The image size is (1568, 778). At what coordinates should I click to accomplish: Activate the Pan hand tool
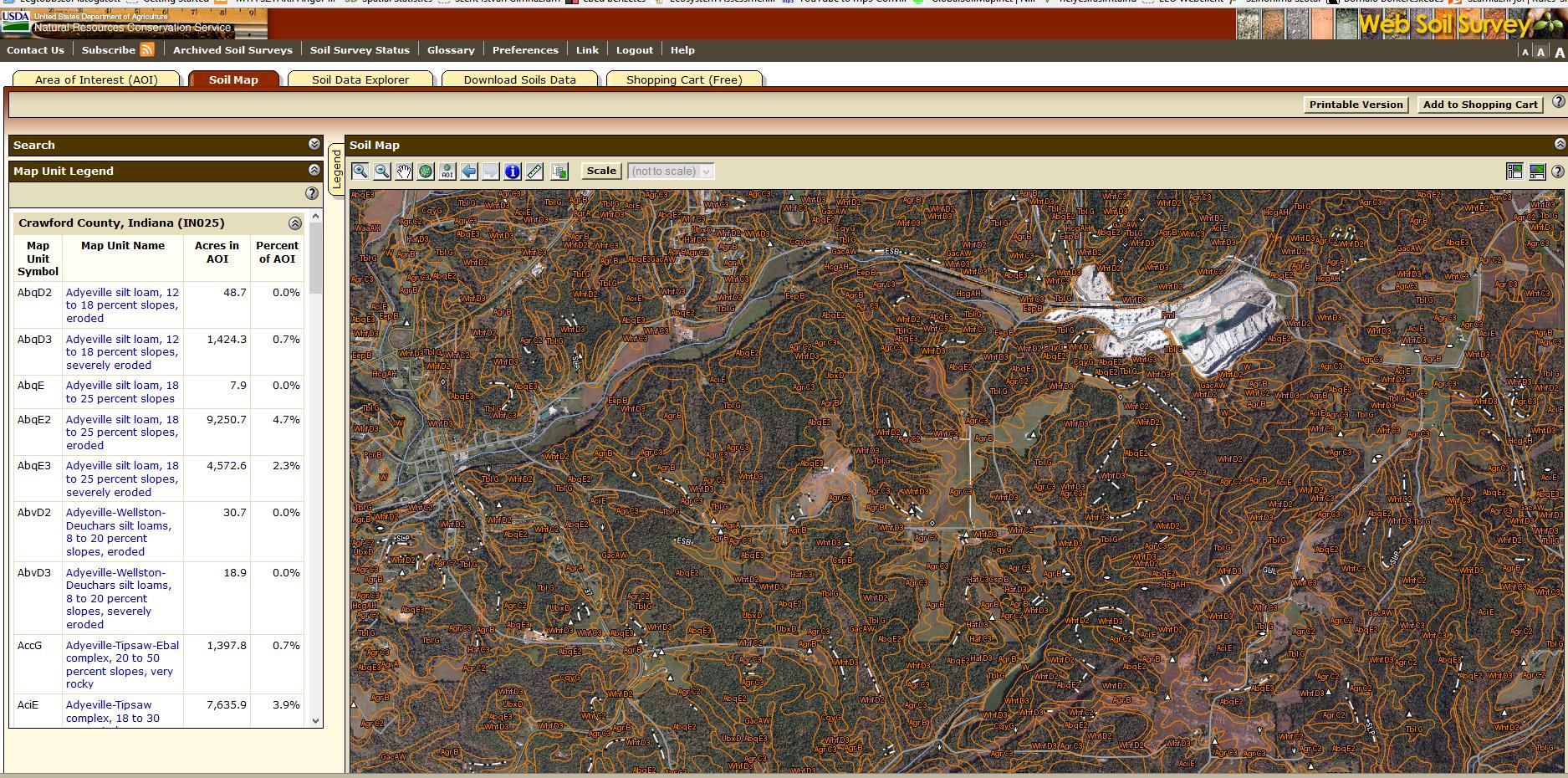(x=404, y=171)
